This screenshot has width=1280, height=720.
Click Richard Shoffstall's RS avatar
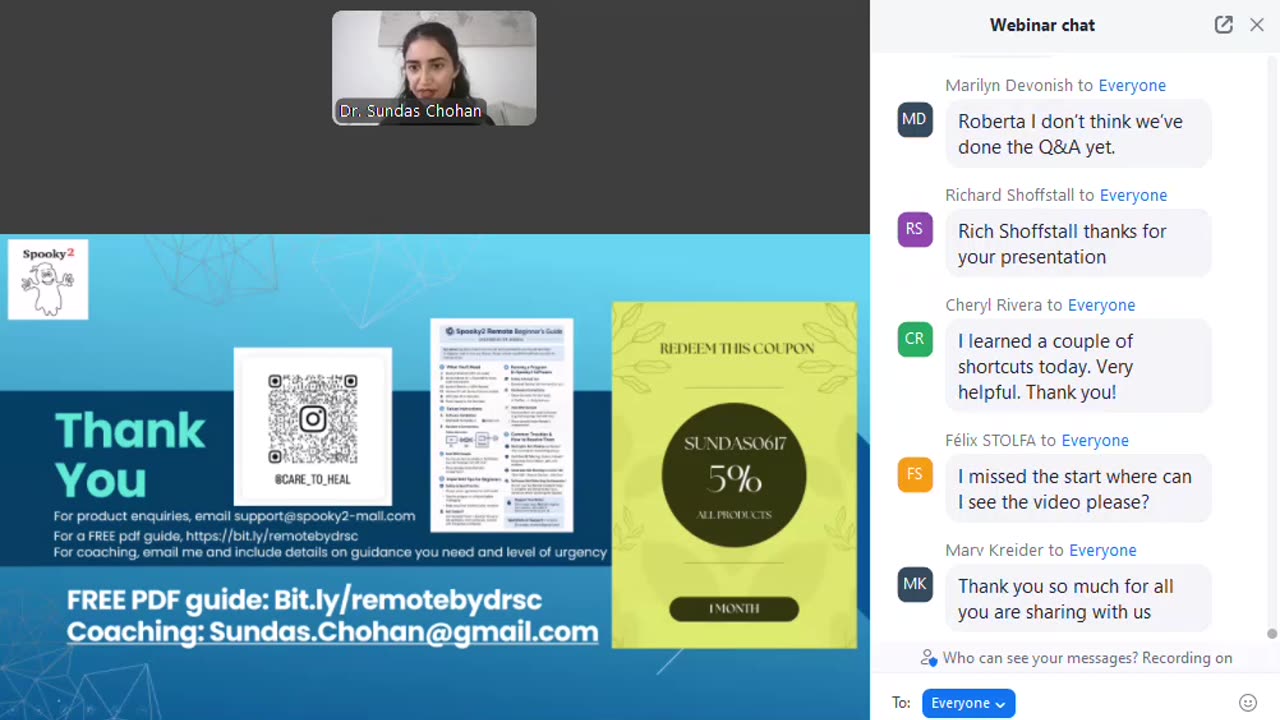point(915,229)
